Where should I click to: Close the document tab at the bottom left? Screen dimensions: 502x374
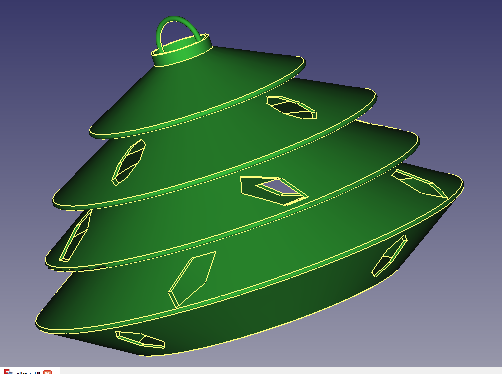point(48,372)
